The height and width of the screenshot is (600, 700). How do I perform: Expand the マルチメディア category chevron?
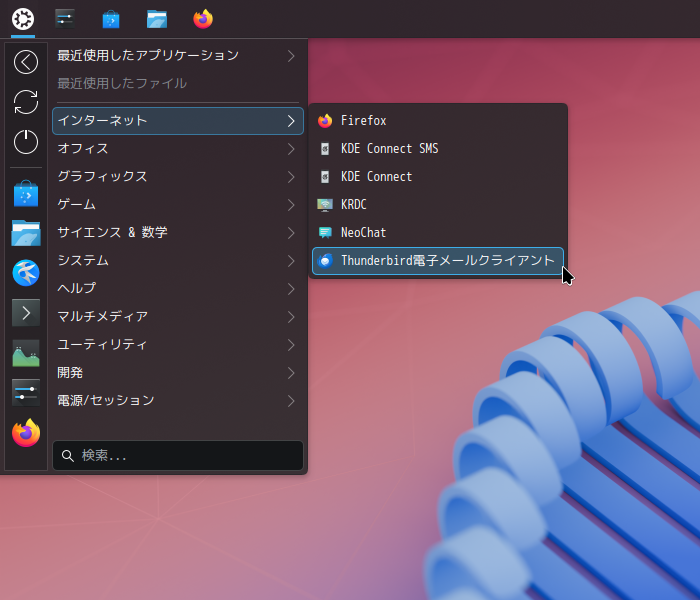click(x=291, y=317)
